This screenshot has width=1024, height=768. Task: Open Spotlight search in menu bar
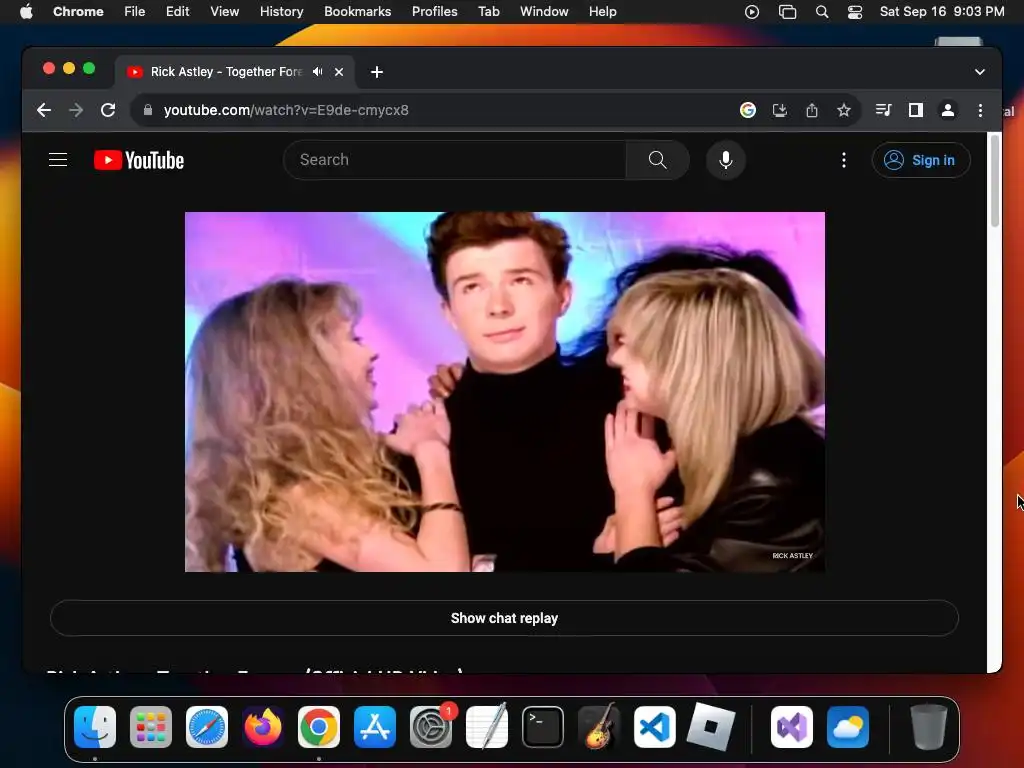(822, 12)
